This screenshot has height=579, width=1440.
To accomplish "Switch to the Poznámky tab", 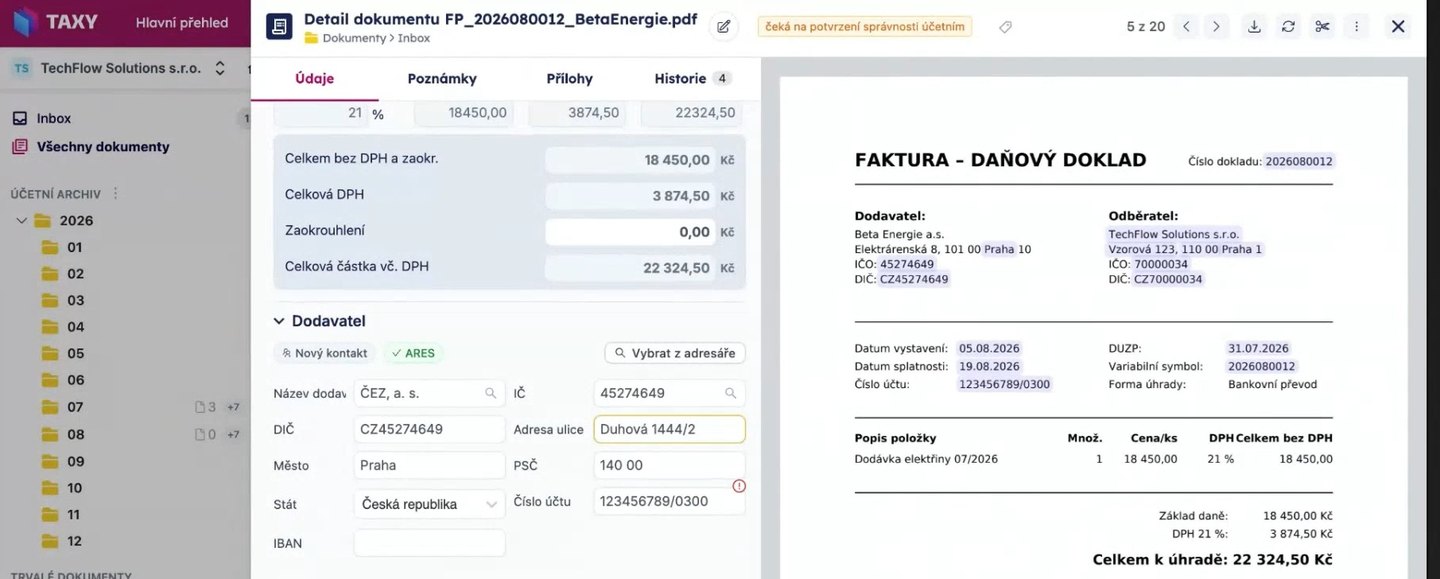I will (442, 78).
